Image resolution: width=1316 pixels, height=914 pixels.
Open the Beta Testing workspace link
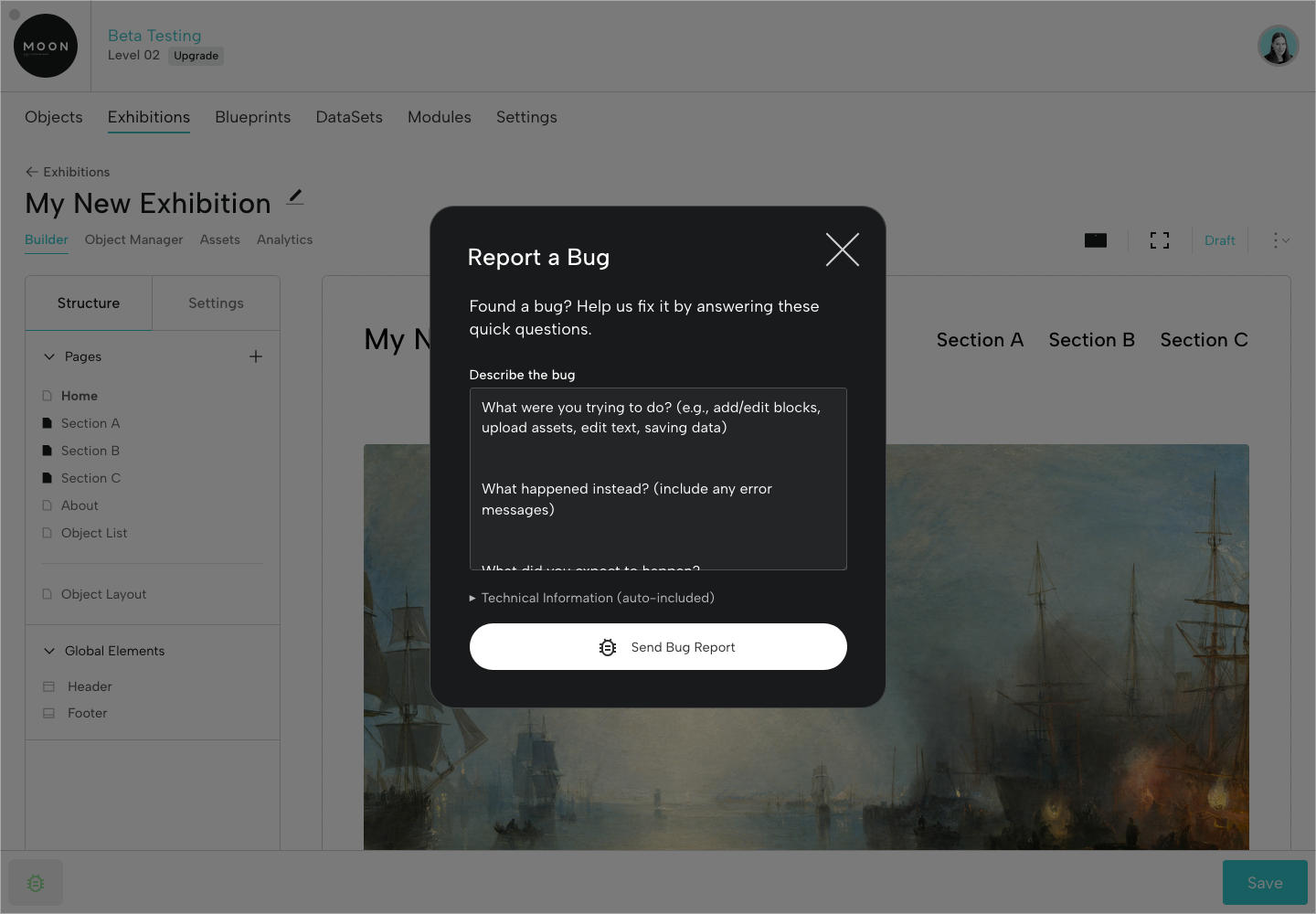(154, 36)
